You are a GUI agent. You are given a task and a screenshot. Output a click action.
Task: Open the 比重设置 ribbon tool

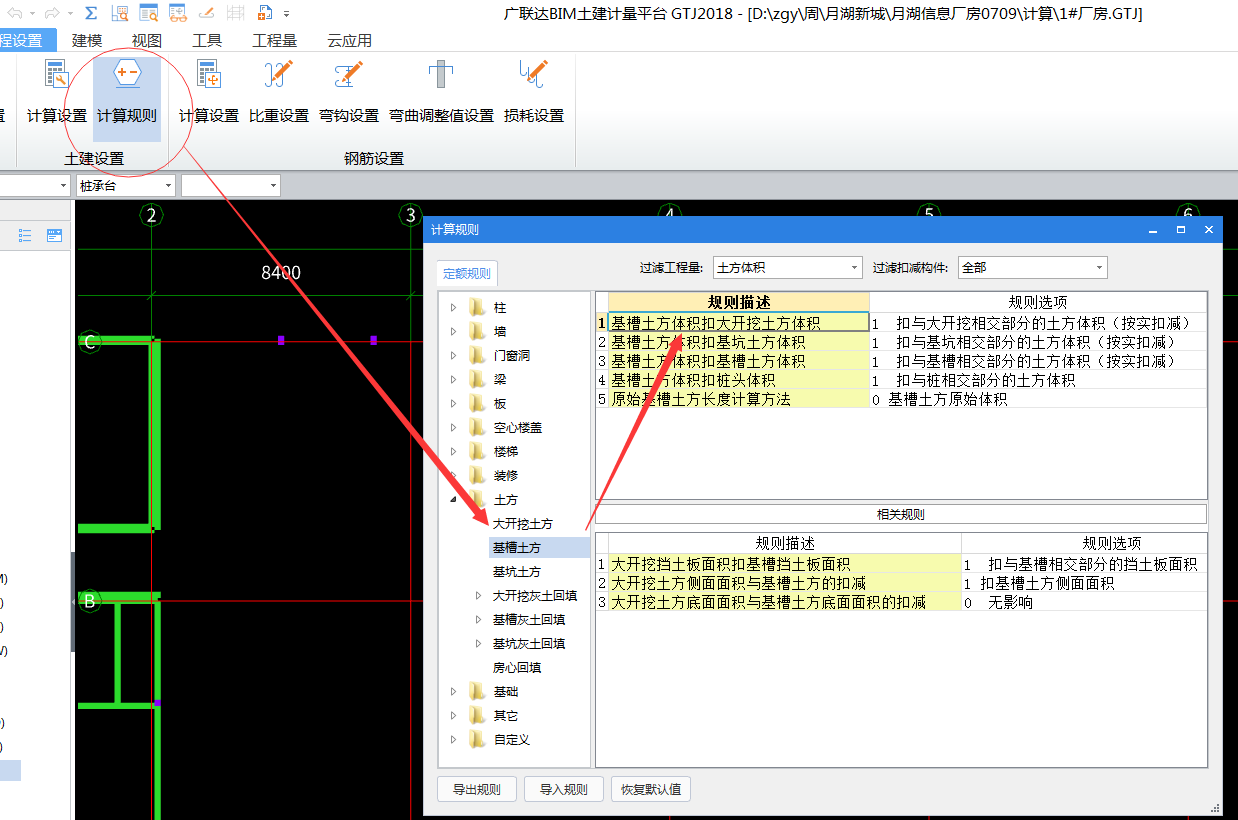tap(279, 93)
